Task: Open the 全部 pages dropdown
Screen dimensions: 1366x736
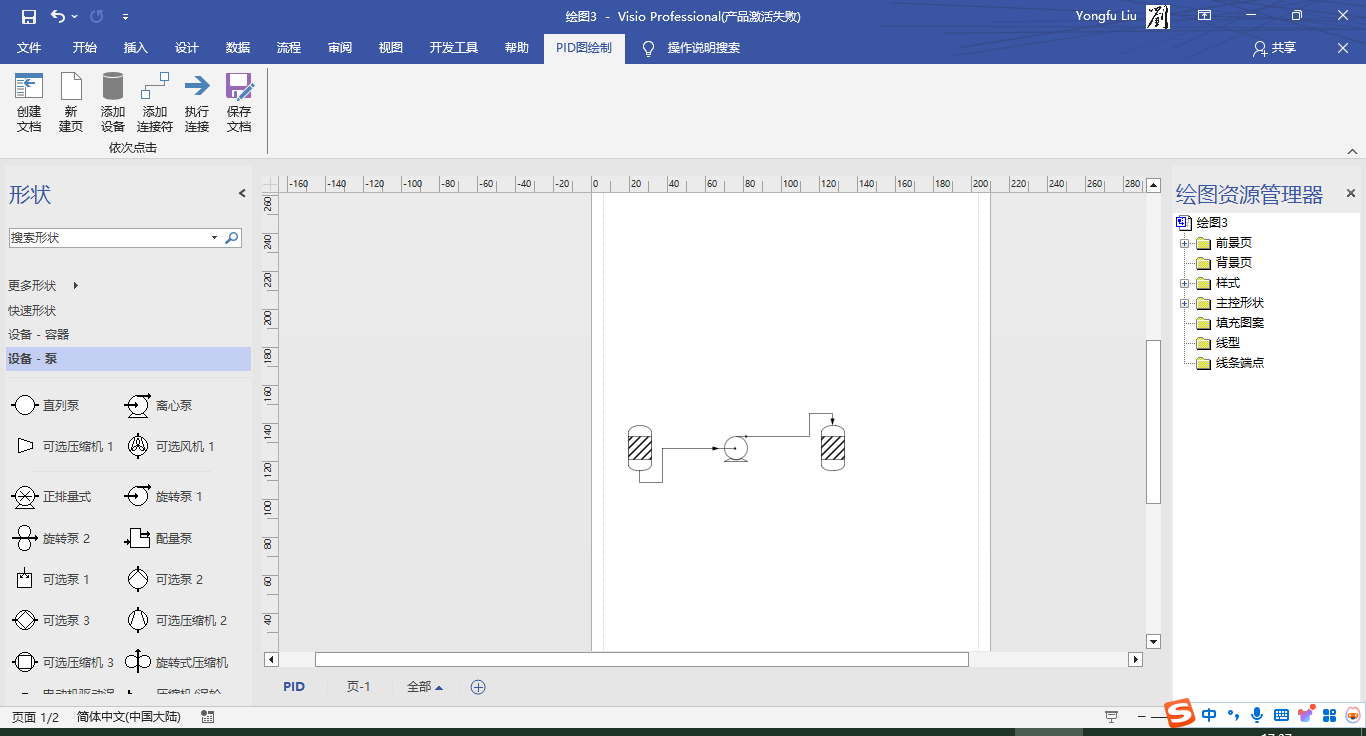Action: coord(425,687)
